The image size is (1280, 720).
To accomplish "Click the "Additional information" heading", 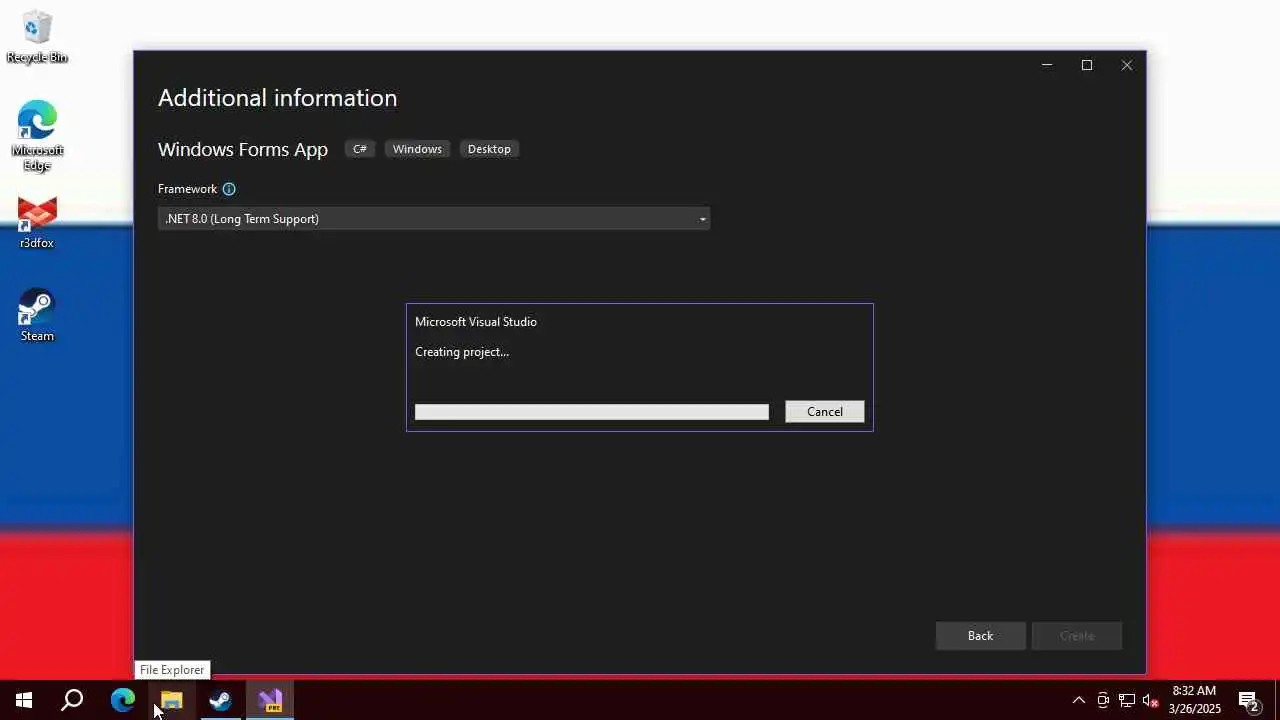I will (x=278, y=98).
